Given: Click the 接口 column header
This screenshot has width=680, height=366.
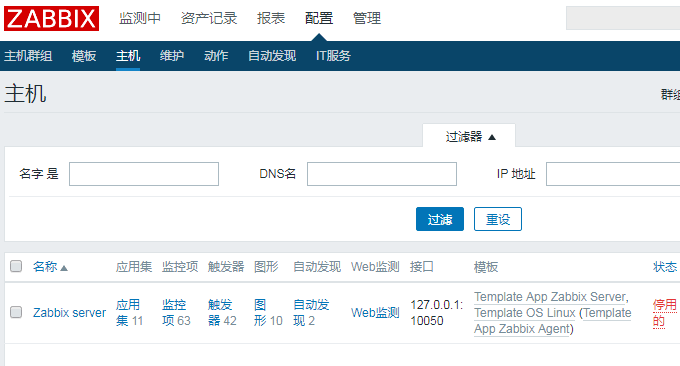Looking at the screenshot, I should [x=422, y=267].
